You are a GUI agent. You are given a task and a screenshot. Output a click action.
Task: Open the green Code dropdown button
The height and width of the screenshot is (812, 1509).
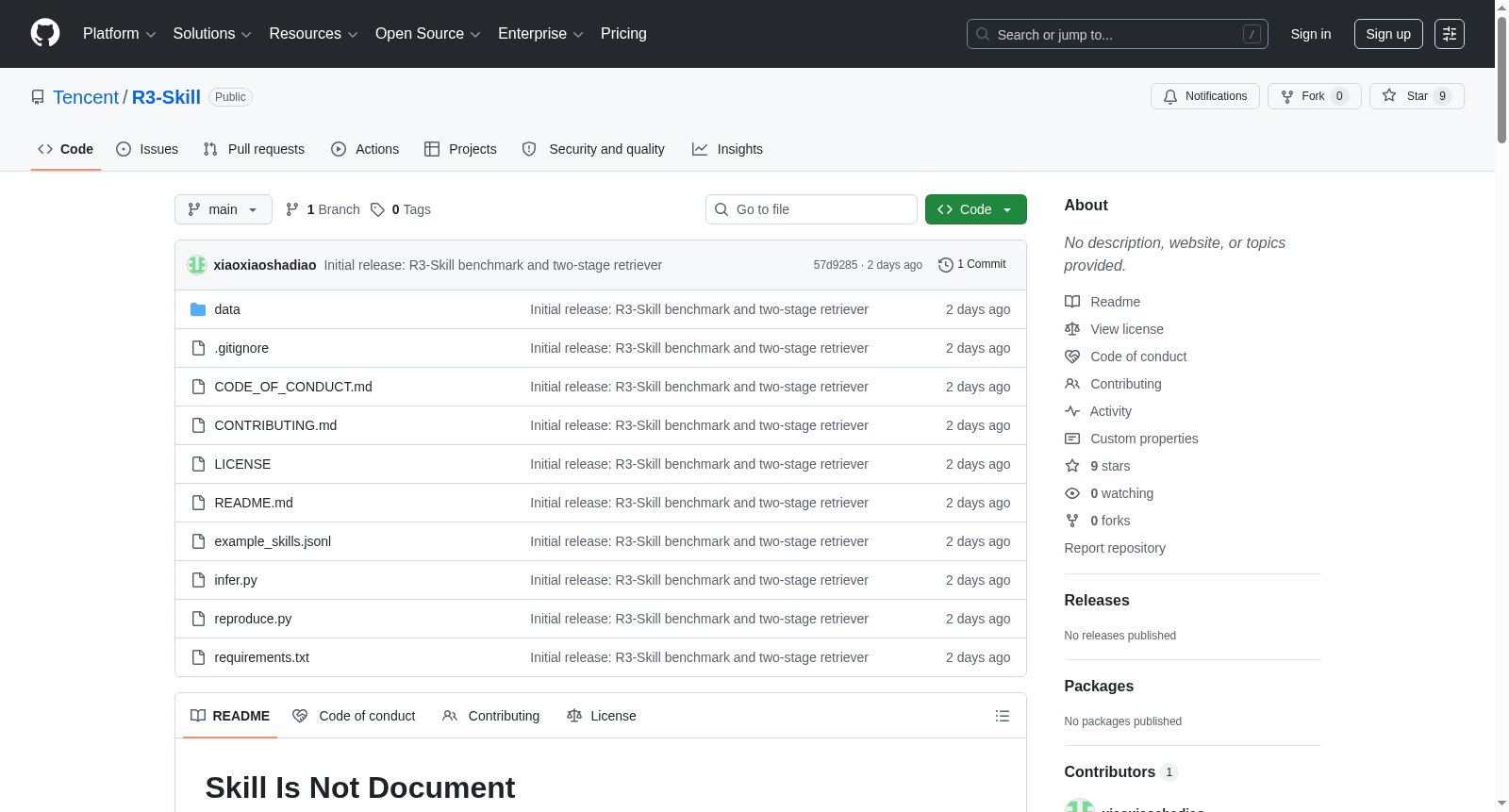976,209
